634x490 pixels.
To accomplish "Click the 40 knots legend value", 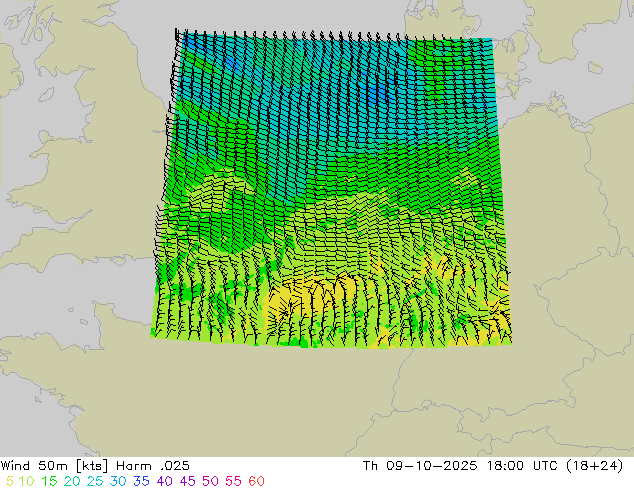I will pos(165,481).
